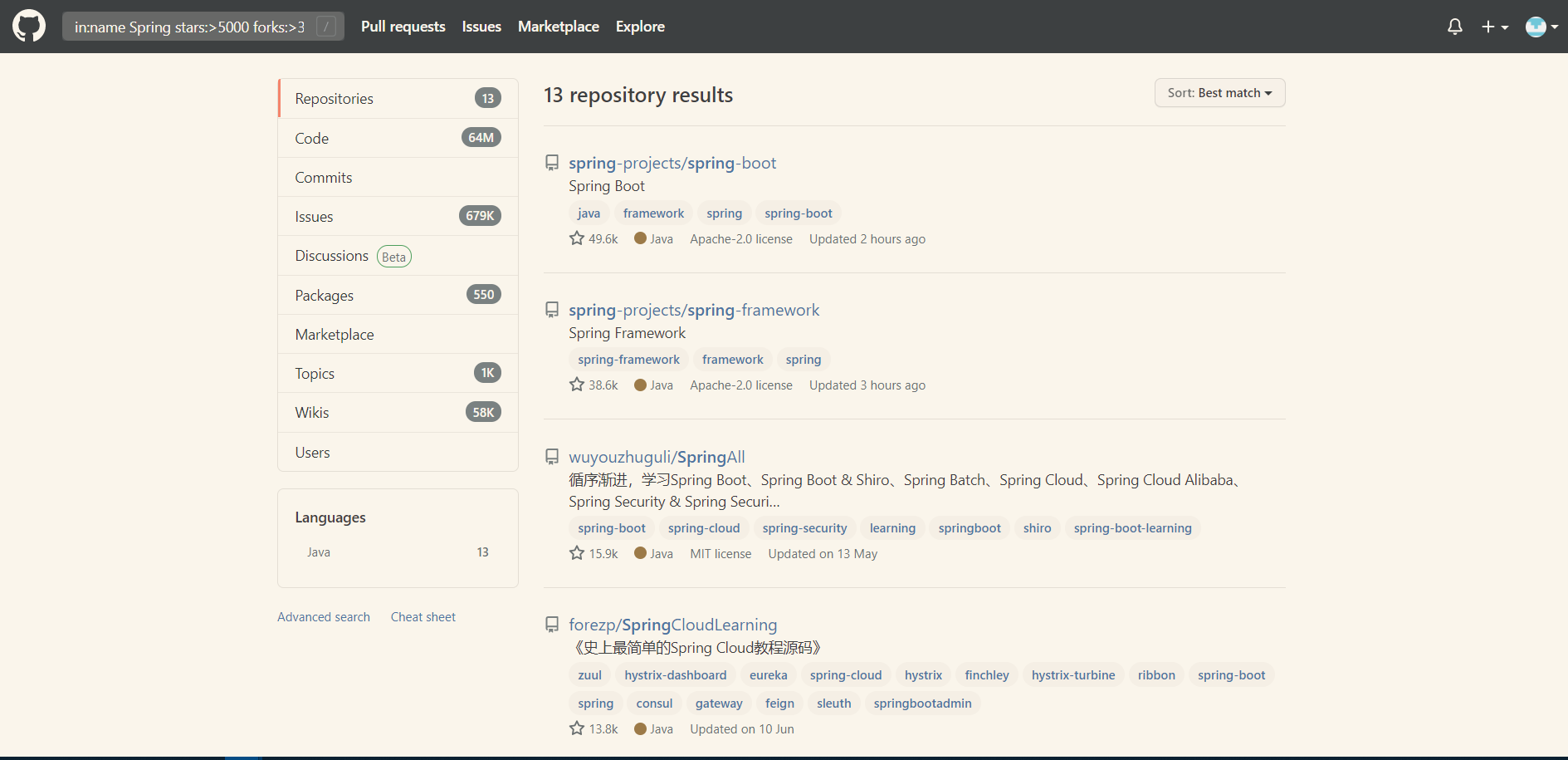Click repo icon beside forezp/SpringCloudLearning
The image size is (1568, 760).
pyautogui.click(x=552, y=625)
